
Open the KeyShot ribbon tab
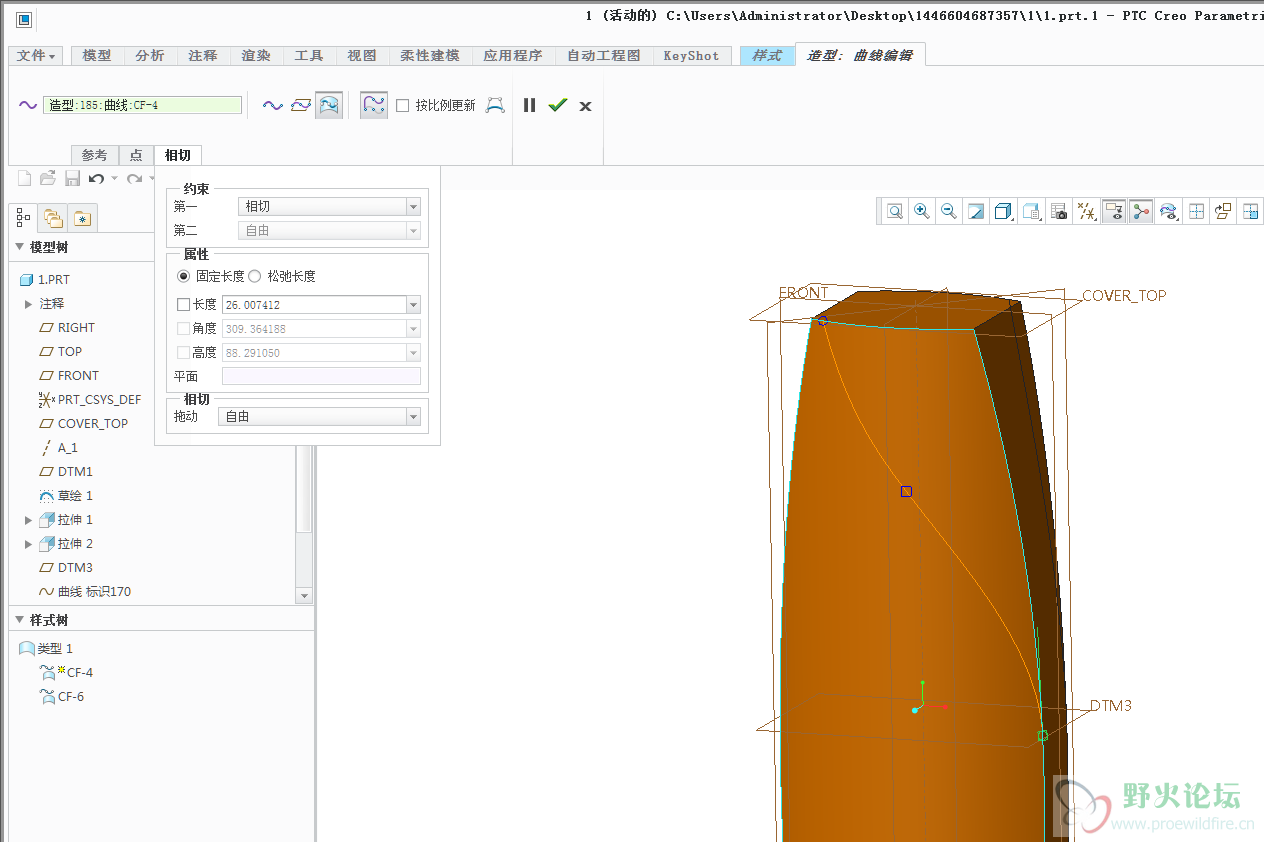coord(691,56)
